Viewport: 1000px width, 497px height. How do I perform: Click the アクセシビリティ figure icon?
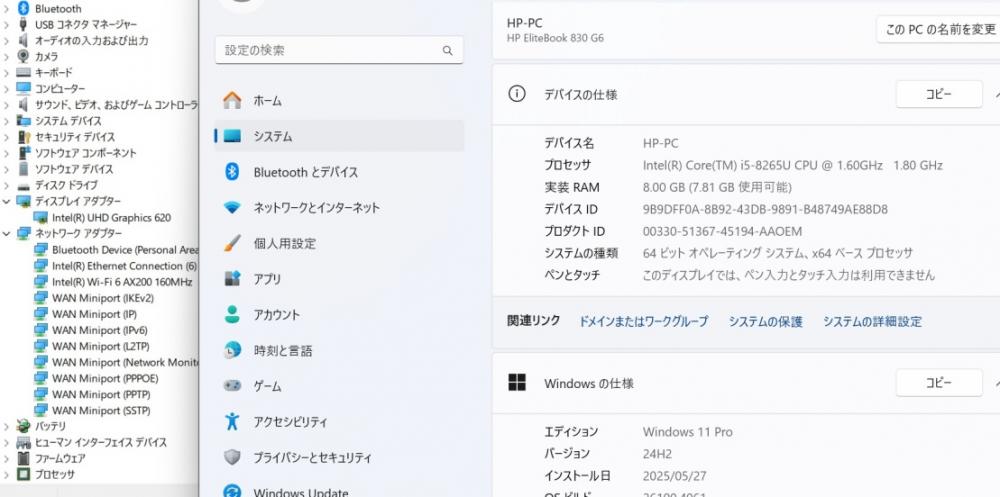[232, 421]
